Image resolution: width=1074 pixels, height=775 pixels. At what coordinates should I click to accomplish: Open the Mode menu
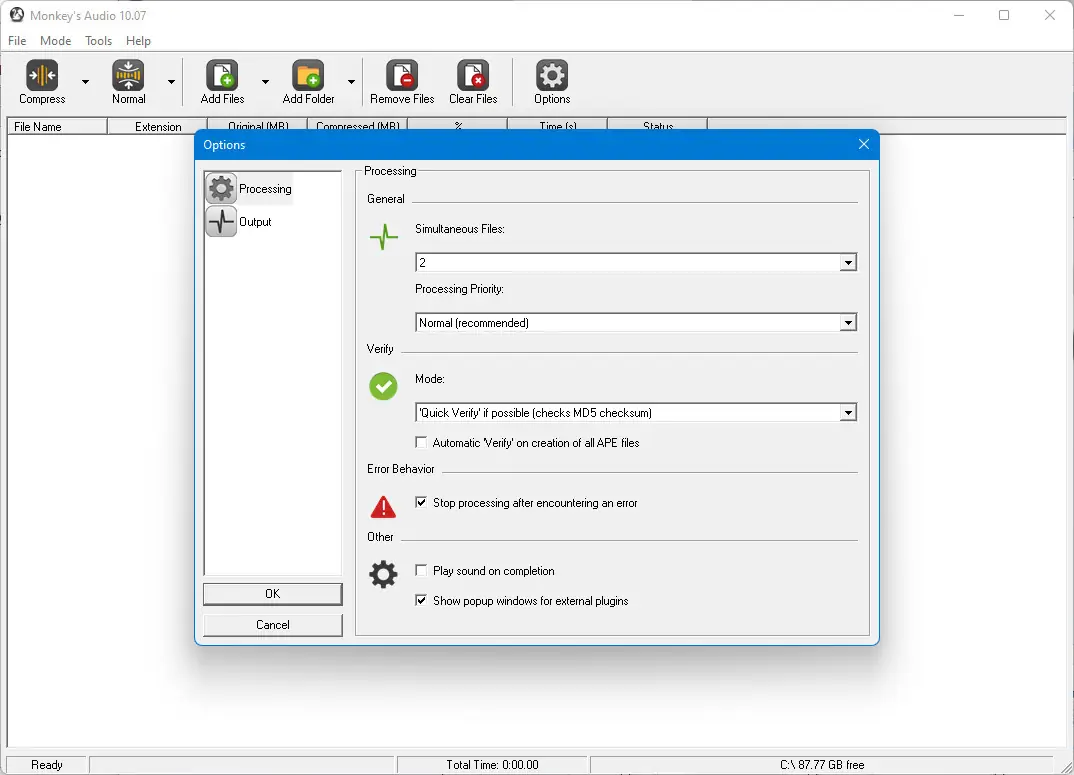pos(55,40)
